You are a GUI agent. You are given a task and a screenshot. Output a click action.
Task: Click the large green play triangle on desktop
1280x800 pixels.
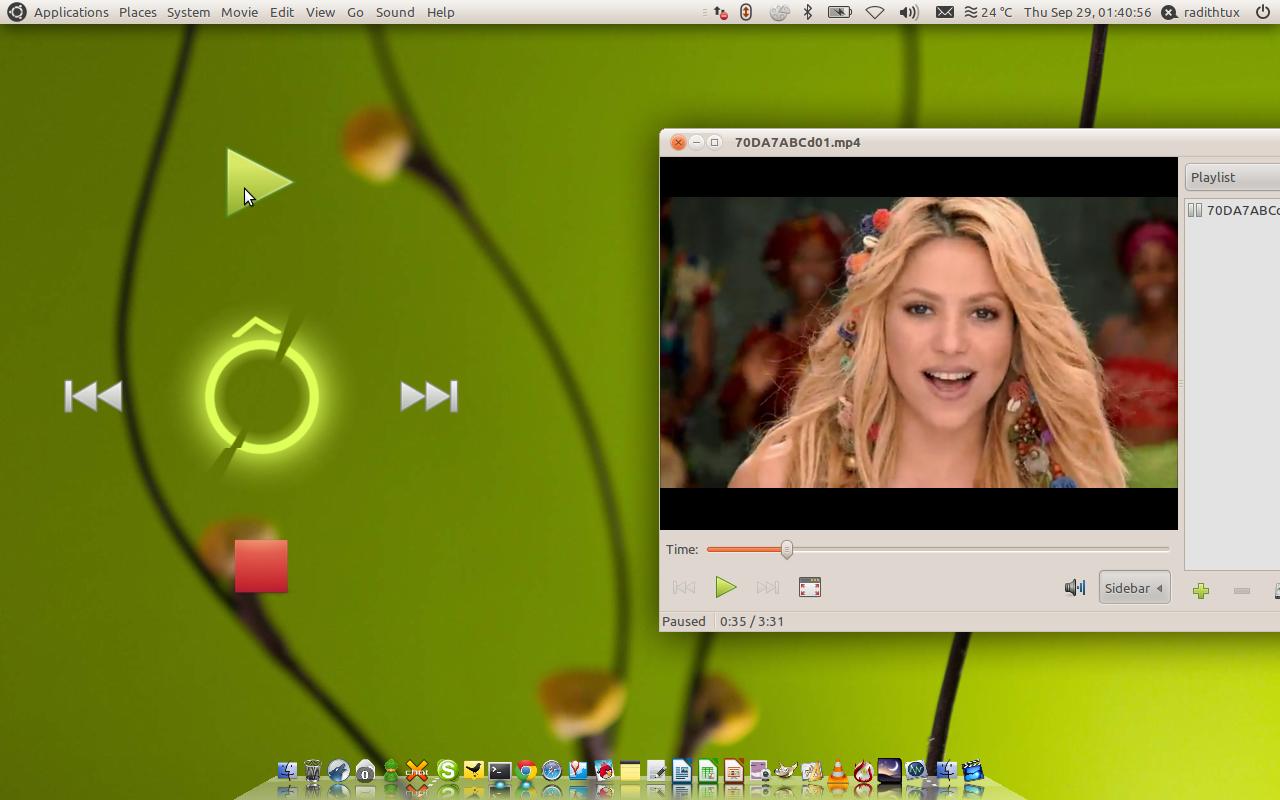[258, 182]
